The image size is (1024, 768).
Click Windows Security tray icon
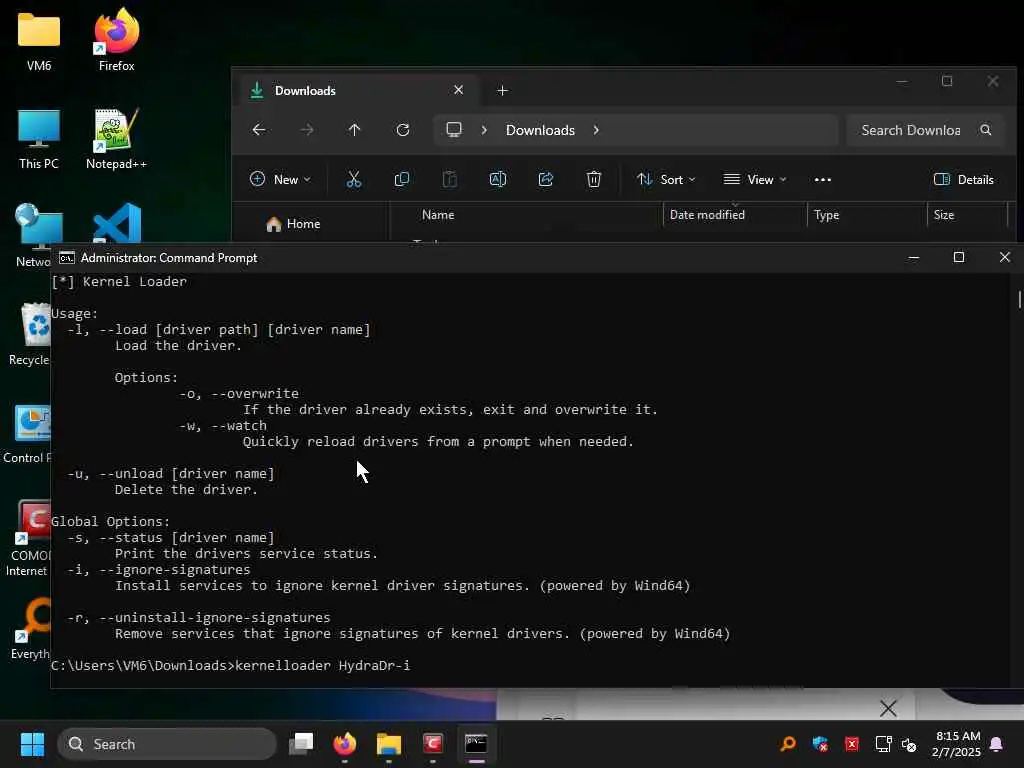click(x=820, y=744)
